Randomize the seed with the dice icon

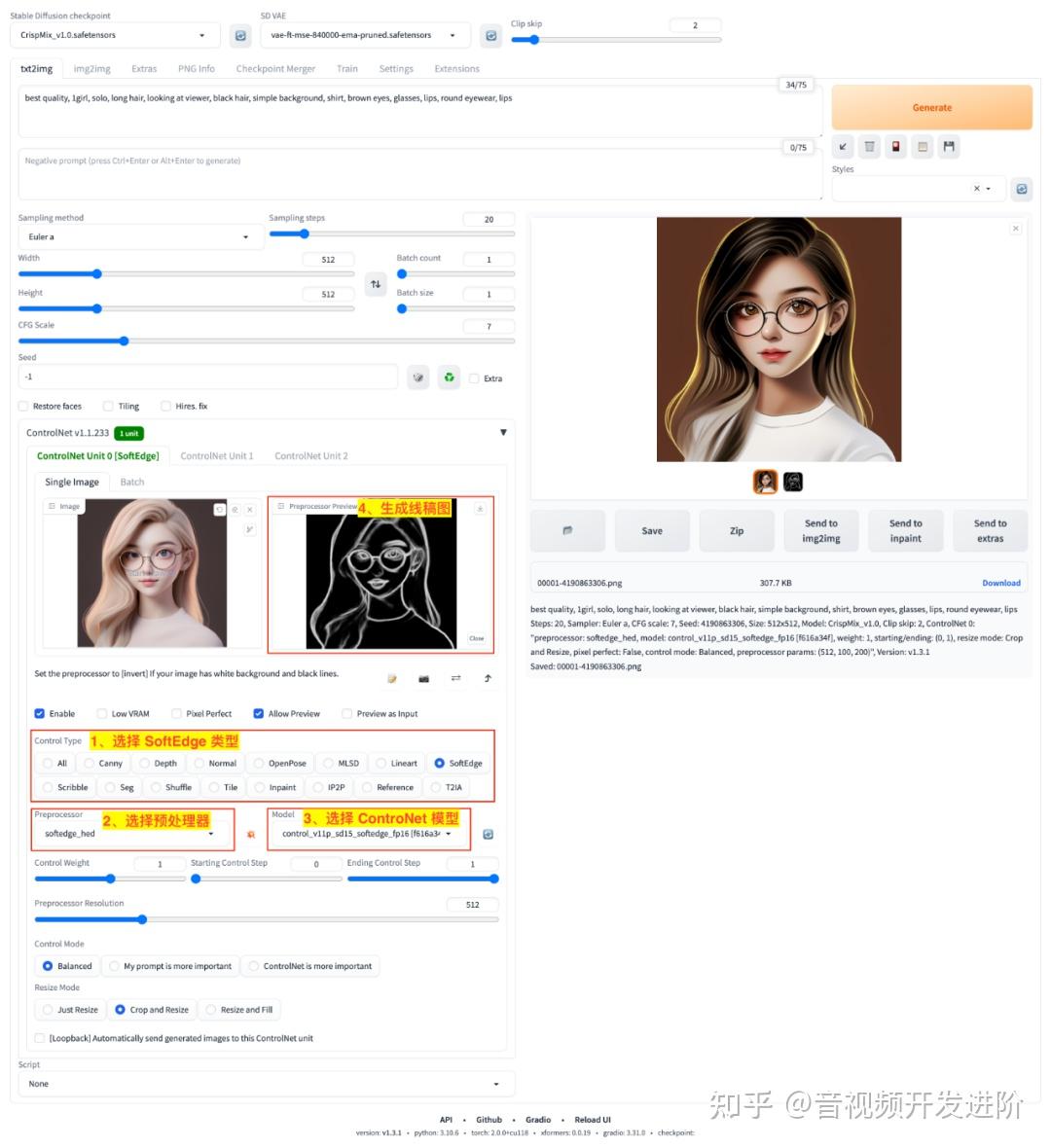[418, 377]
